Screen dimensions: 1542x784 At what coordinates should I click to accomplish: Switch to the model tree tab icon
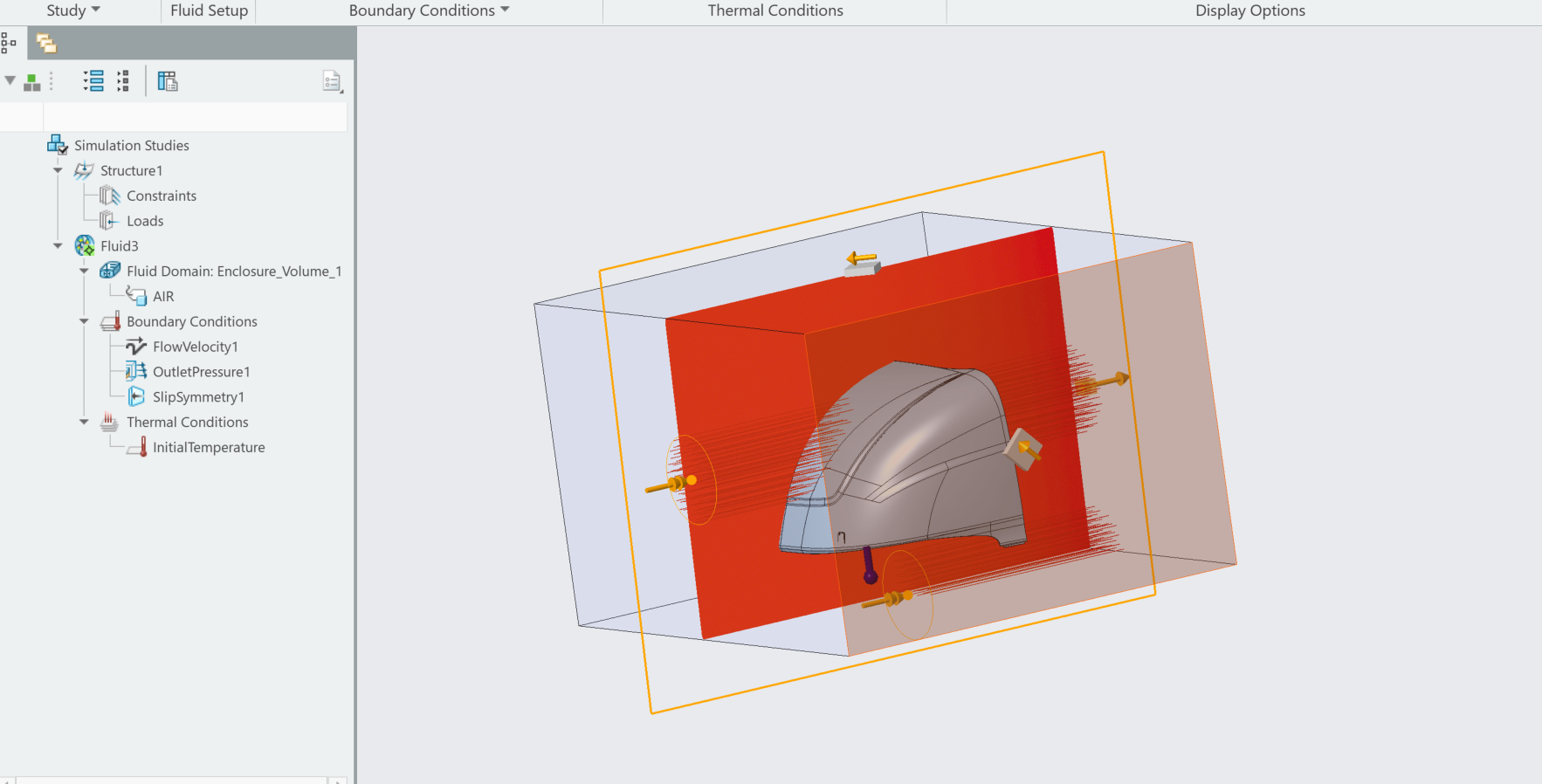click(x=9, y=42)
